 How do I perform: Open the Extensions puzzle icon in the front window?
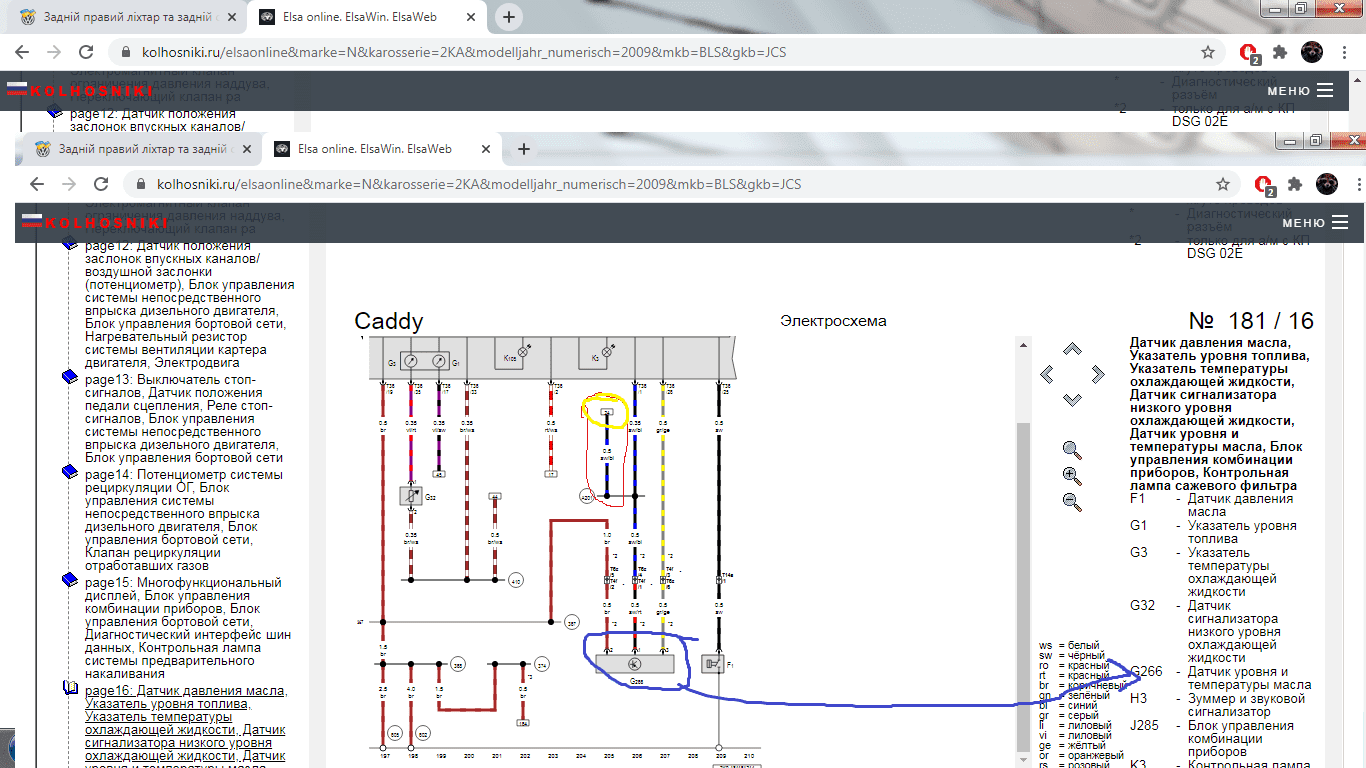pos(1295,184)
